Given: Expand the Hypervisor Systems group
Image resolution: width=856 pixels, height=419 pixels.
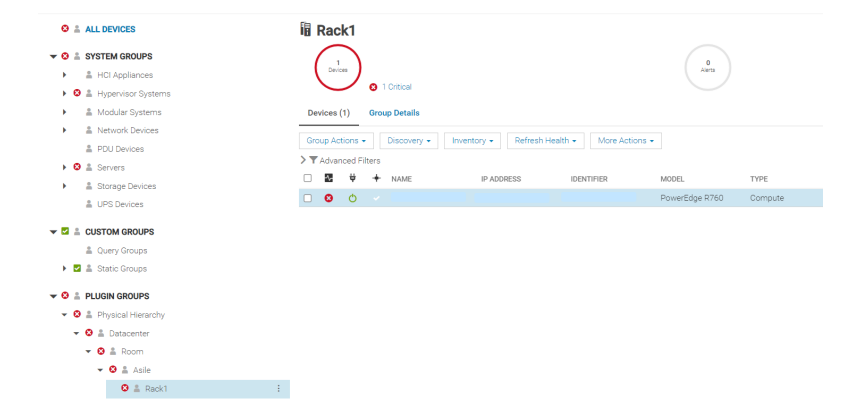Looking at the screenshot, I should coord(64,93).
